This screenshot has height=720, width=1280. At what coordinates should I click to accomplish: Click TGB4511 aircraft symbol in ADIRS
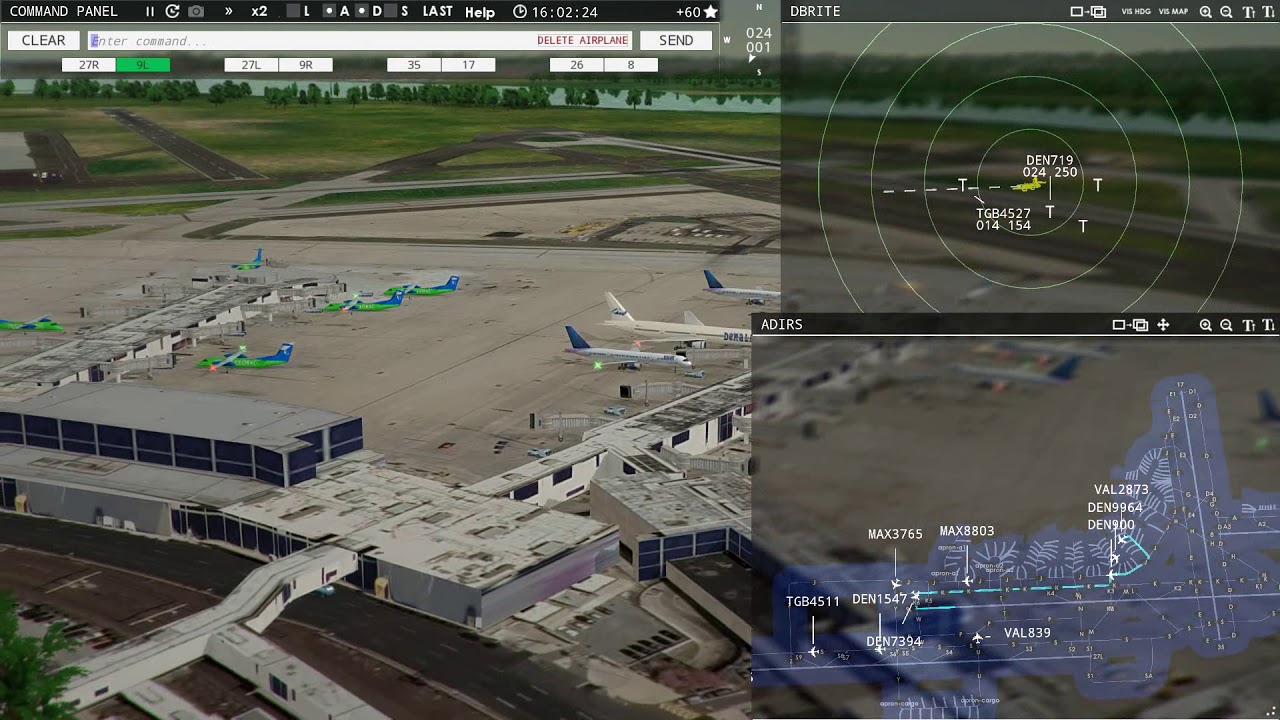pyautogui.click(x=814, y=652)
